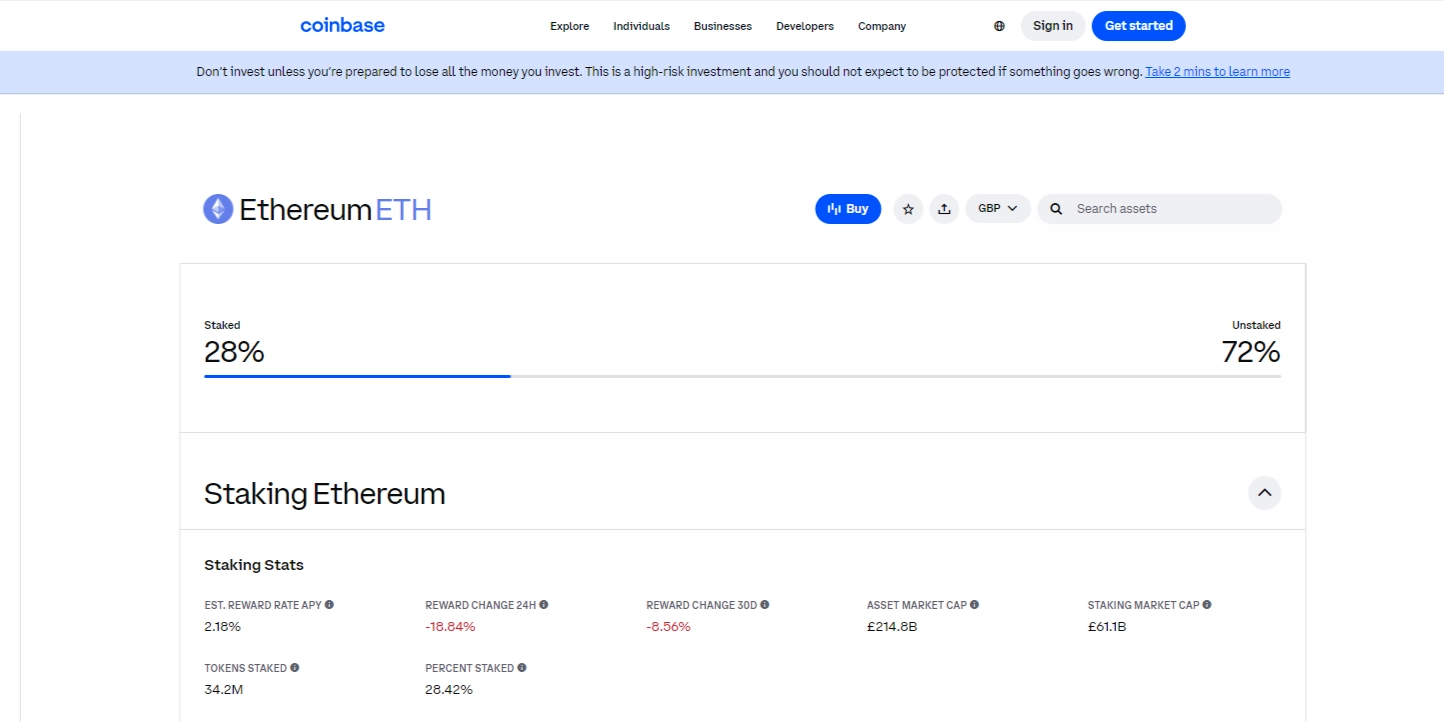Click info icon next to Percent Staked
This screenshot has height=722, width=1444.
pos(522,667)
